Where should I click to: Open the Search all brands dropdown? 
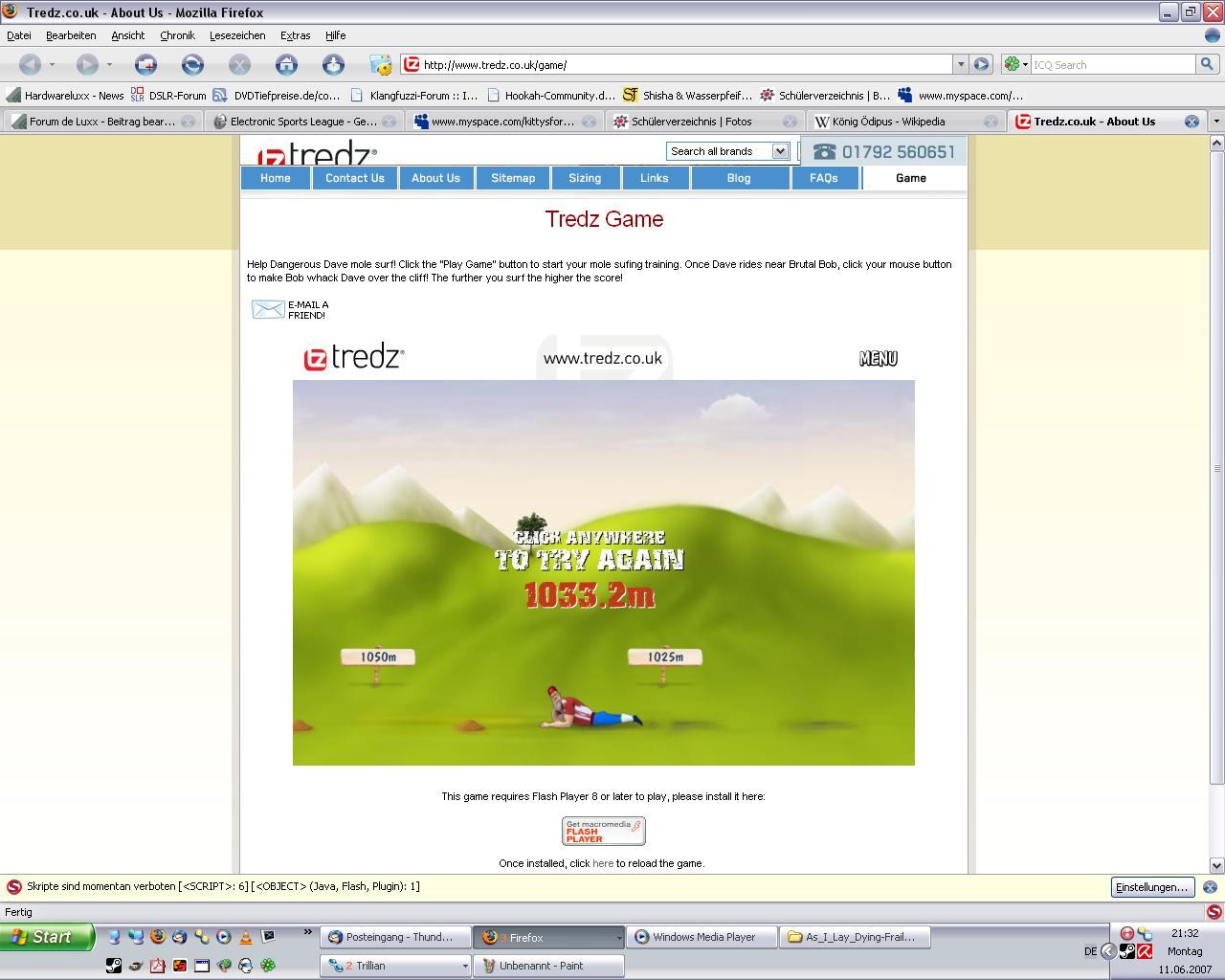click(x=779, y=151)
